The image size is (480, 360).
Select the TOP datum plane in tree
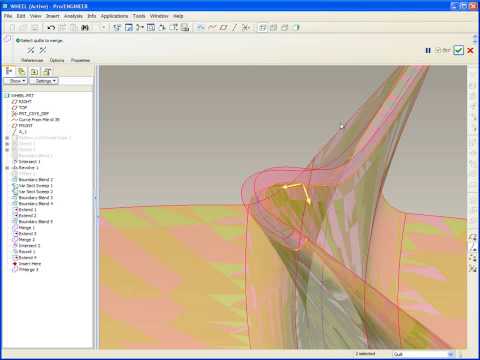click(19, 107)
